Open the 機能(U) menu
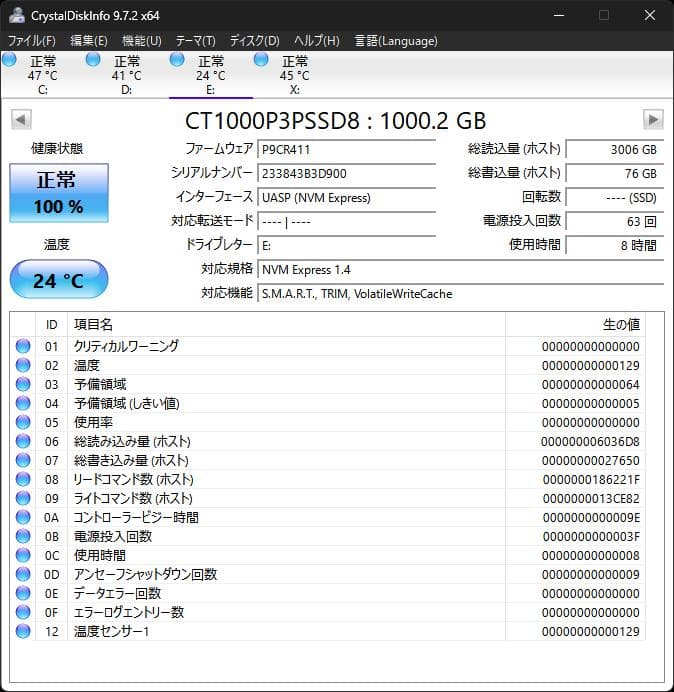Image resolution: width=674 pixels, height=692 pixels. click(142, 41)
